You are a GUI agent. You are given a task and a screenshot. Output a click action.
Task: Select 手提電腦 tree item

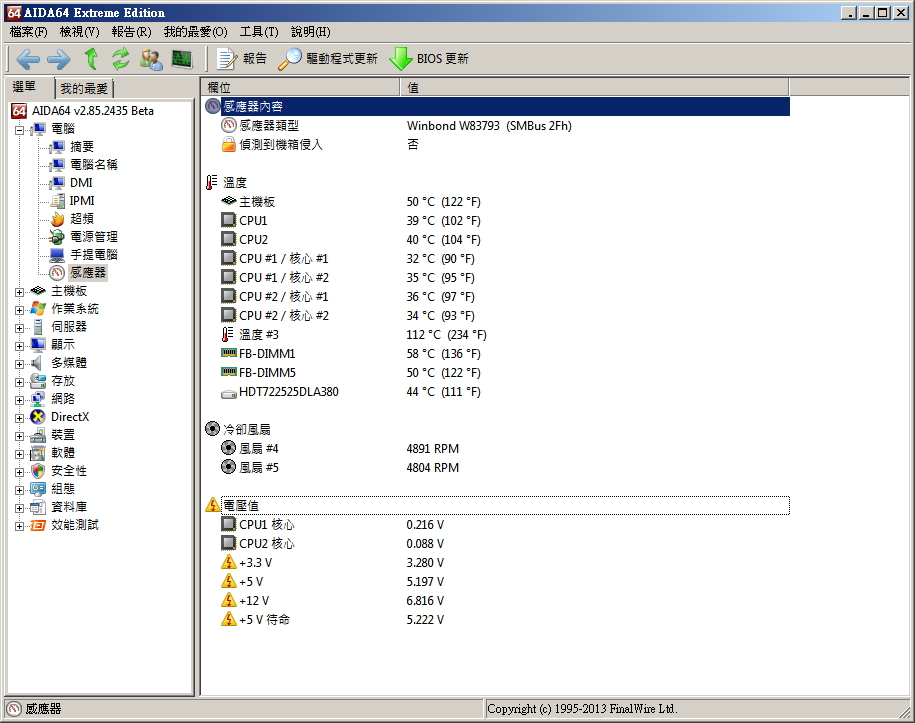[x=94, y=255]
